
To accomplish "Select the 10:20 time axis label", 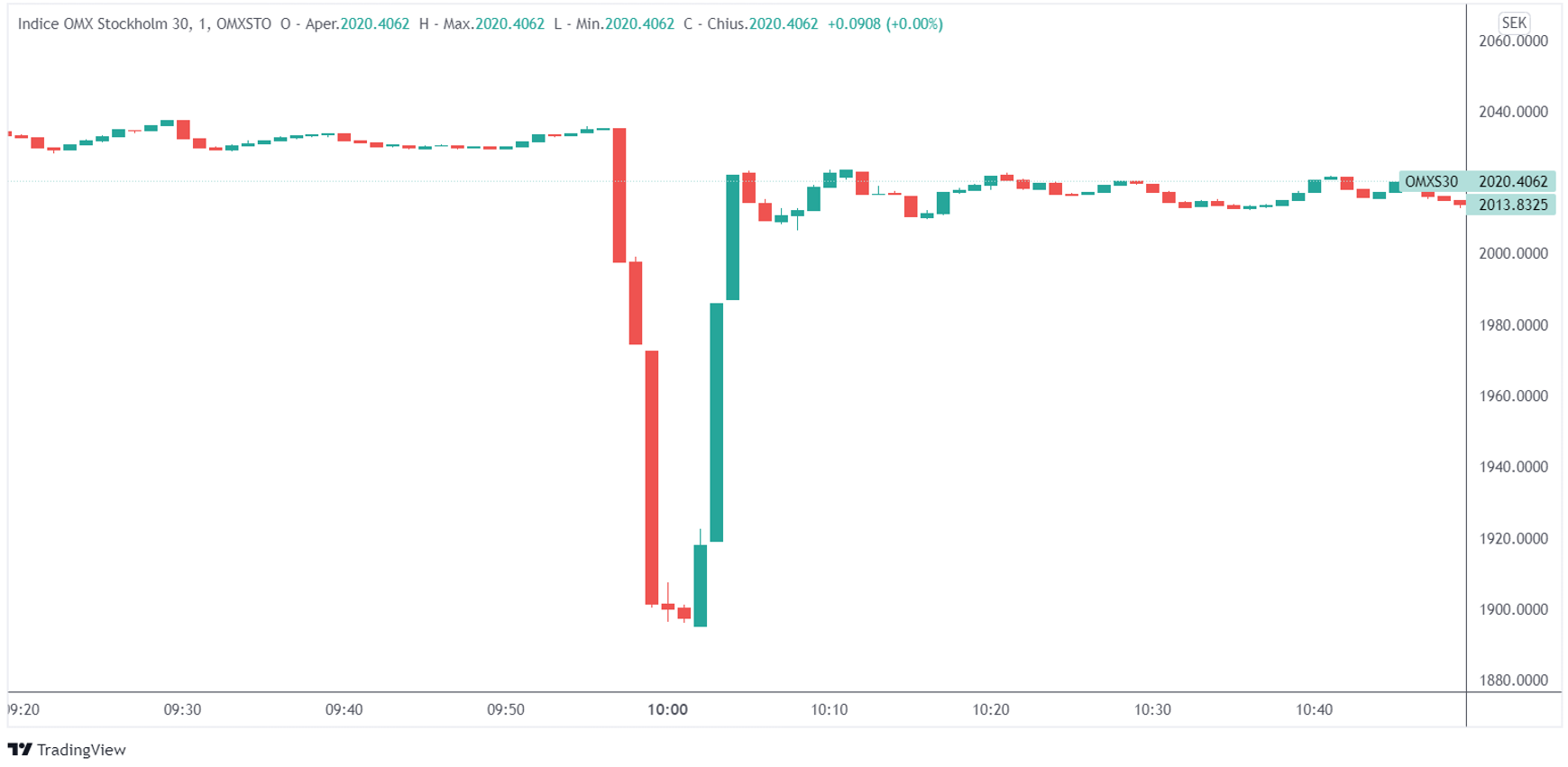I will (990, 709).
